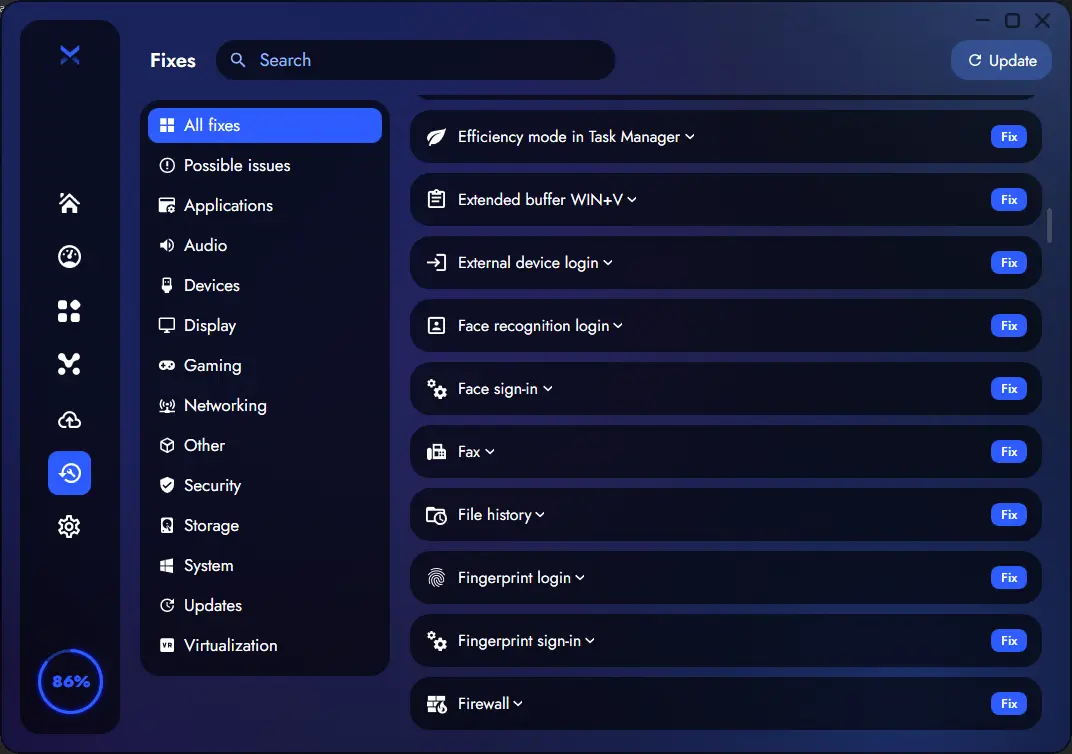Open the home icon in left sidebar
This screenshot has width=1072, height=754.
tap(69, 203)
